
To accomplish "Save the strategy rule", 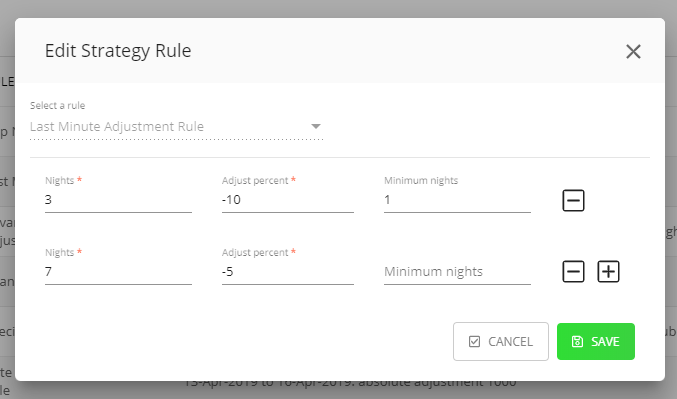I will coord(596,342).
